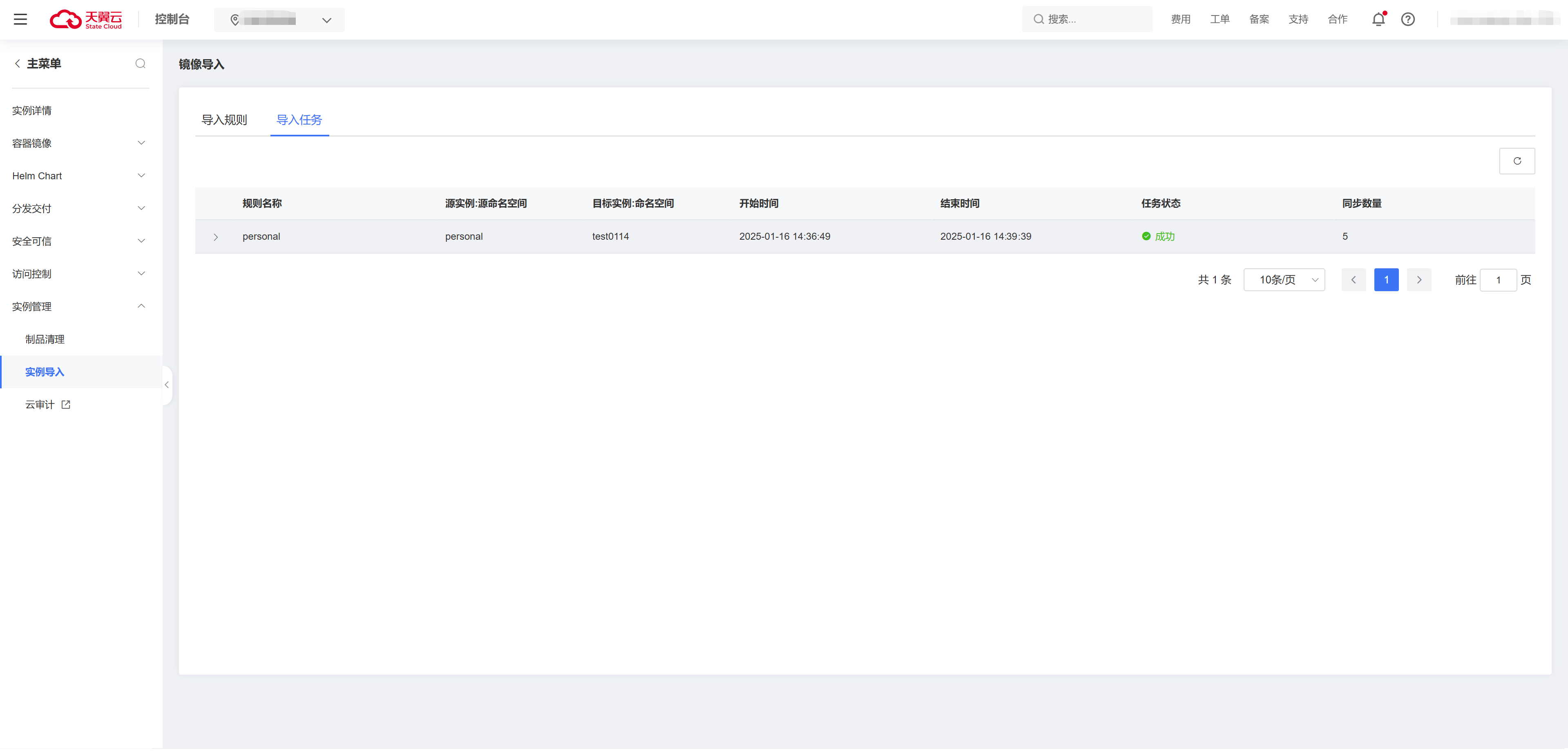This screenshot has width=1568, height=751.
Task: Click the sidebar search magnifier icon
Action: [x=140, y=63]
